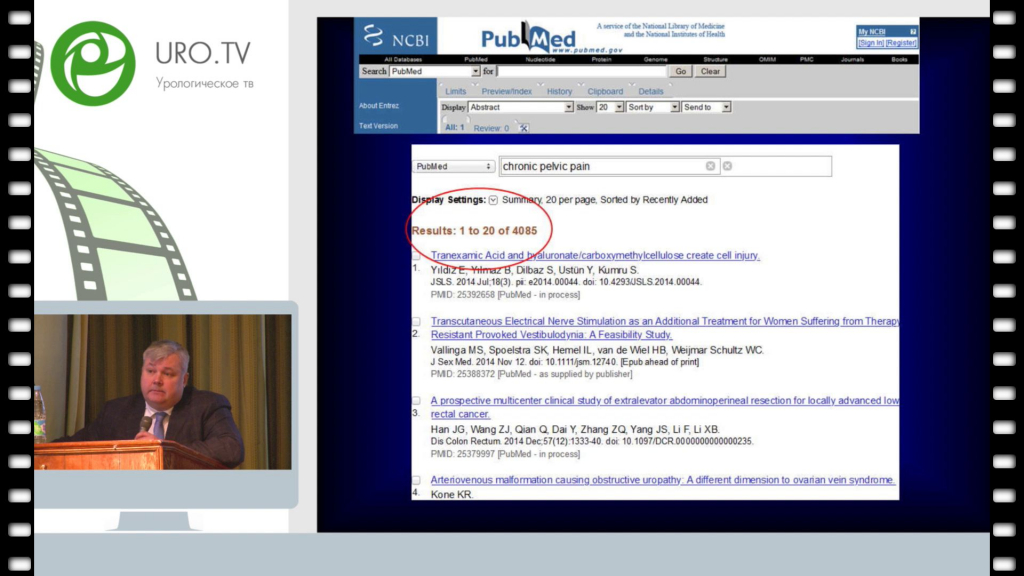Open the Arteriovenous malformation article link

(662, 480)
